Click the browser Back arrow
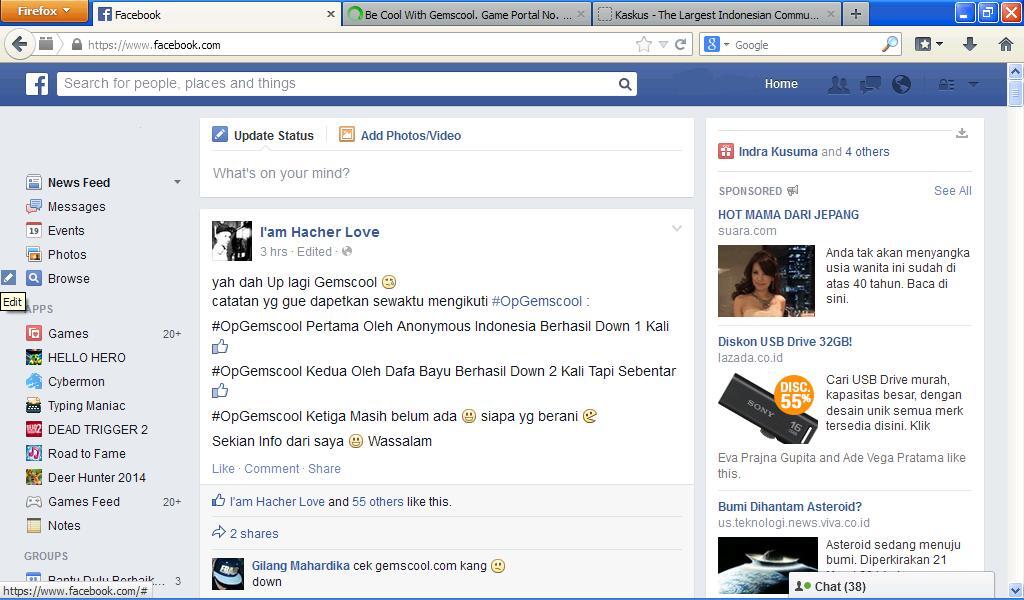This screenshot has width=1024, height=600. coord(20,44)
